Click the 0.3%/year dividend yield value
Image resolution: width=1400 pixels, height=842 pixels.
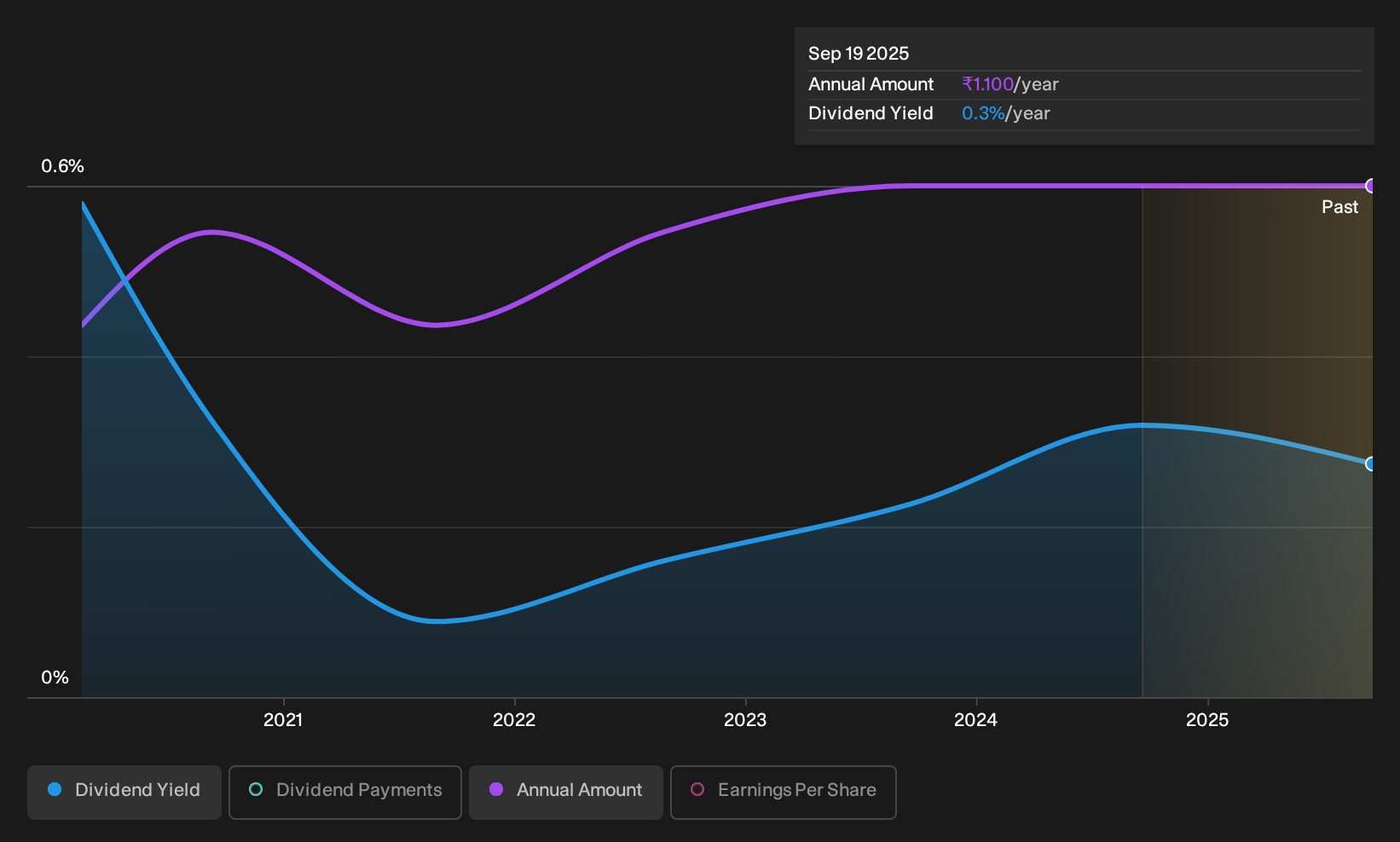pos(1006,113)
